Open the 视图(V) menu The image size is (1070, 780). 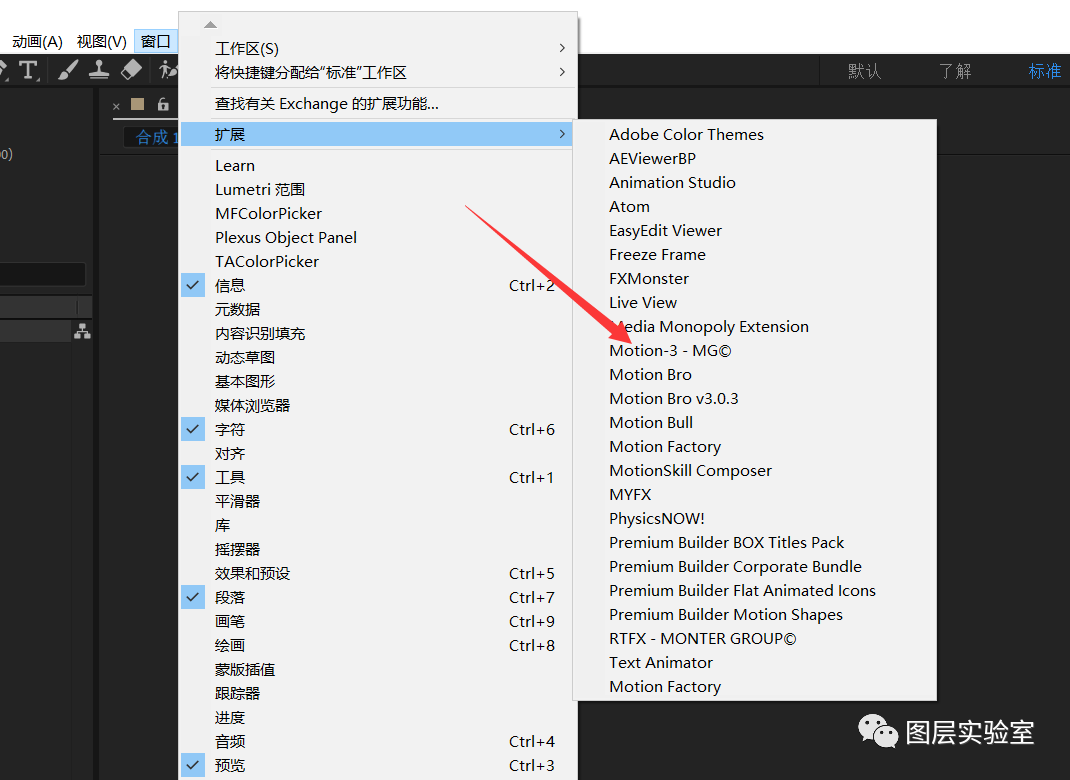pos(102,42)
